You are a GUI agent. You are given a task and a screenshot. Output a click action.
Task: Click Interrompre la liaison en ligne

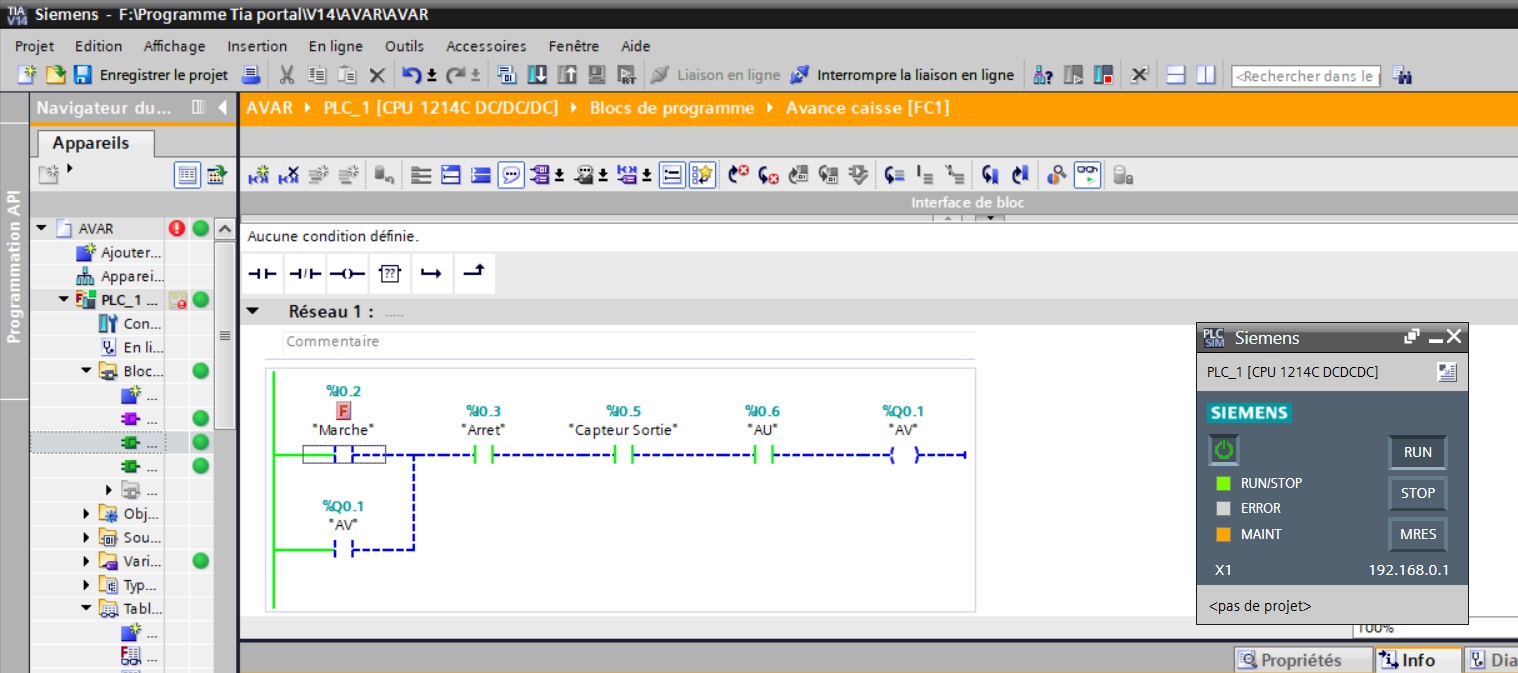pyautogui.click(x=902, y=75)
